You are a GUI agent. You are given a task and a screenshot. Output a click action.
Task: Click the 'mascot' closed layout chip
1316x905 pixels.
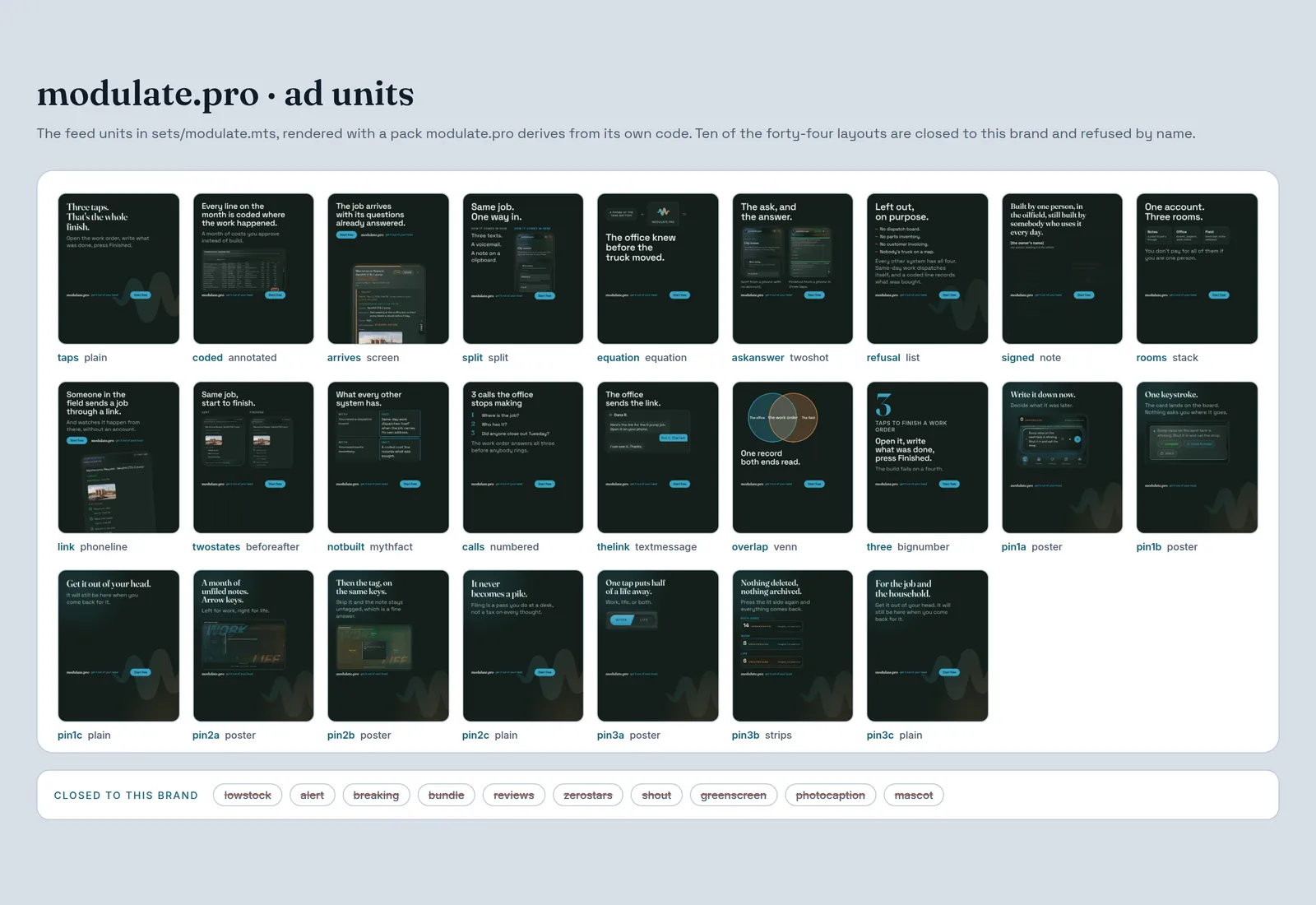[914, 796]
